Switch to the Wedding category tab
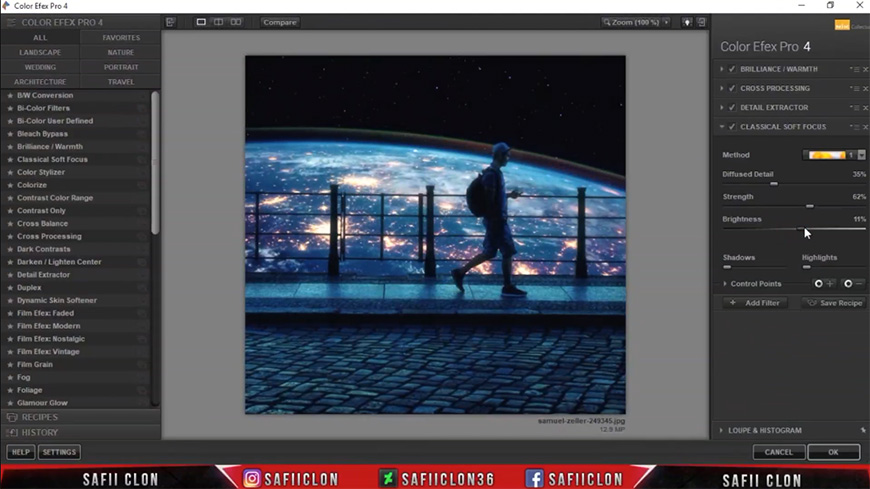The image size is (870, 489). click(x=40, y=67)
